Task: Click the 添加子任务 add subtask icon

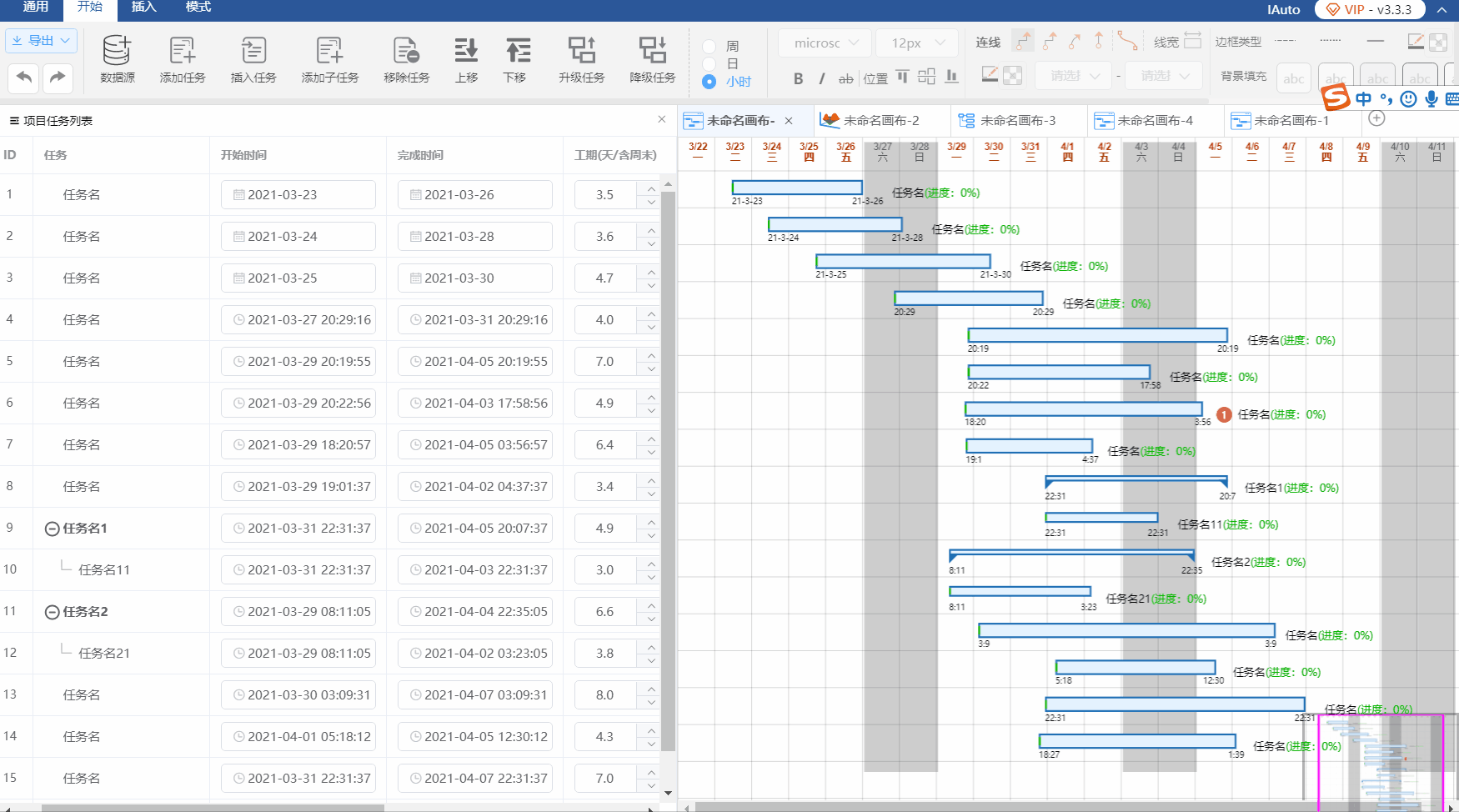Action: 329,52
